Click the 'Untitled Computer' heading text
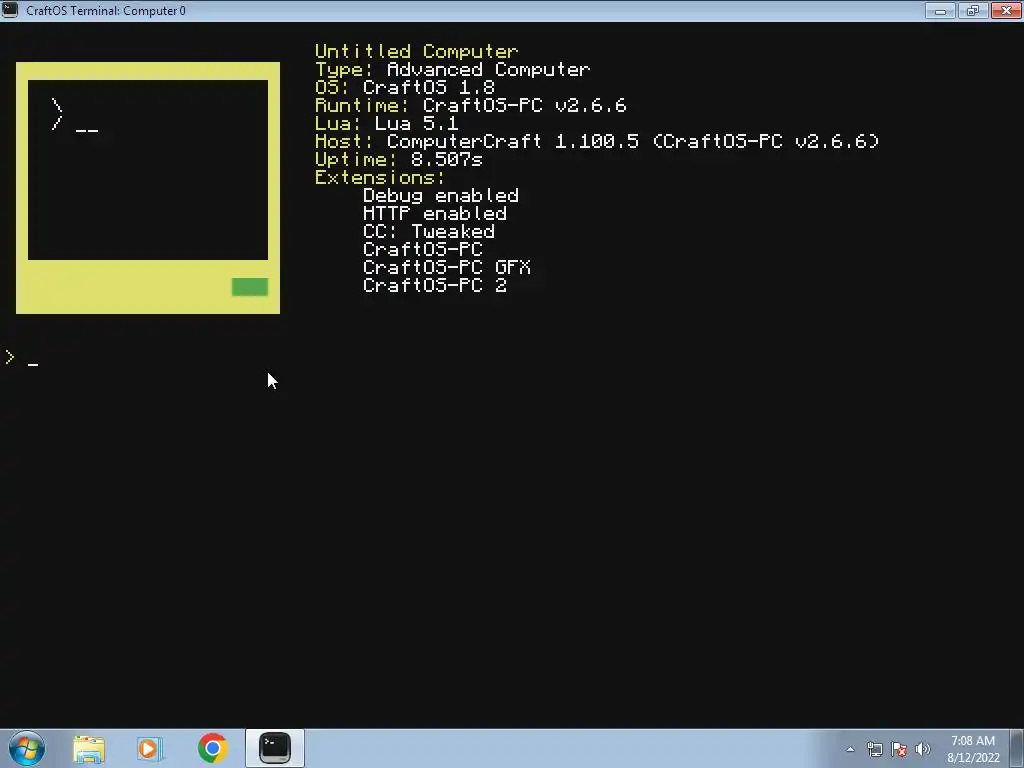Image resolution: width=1024 pixels, height=768 pixels. click(417, 52)
